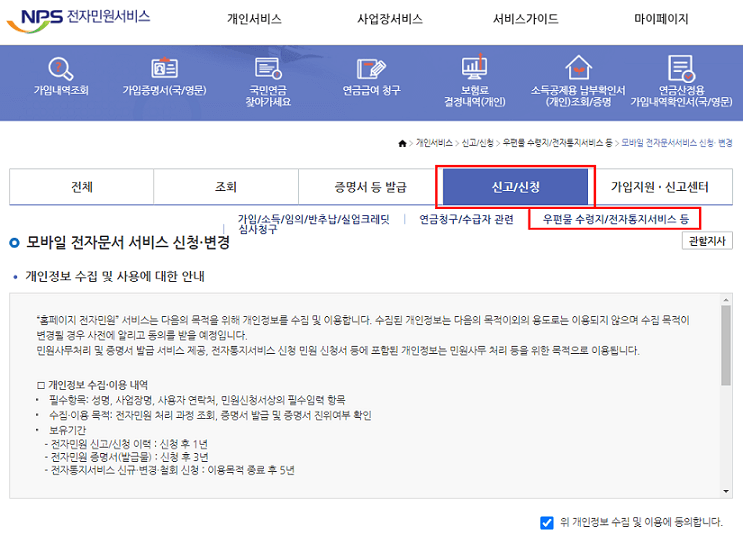Click the privacy notice scrollbar down arrow

point(726,491)
